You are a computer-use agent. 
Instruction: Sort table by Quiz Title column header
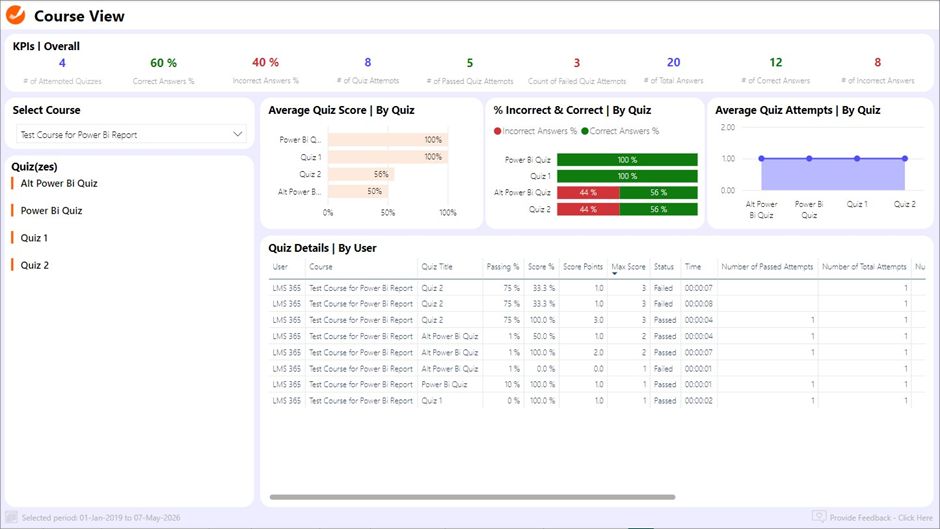pyautogui.click(x=437, y=267)
